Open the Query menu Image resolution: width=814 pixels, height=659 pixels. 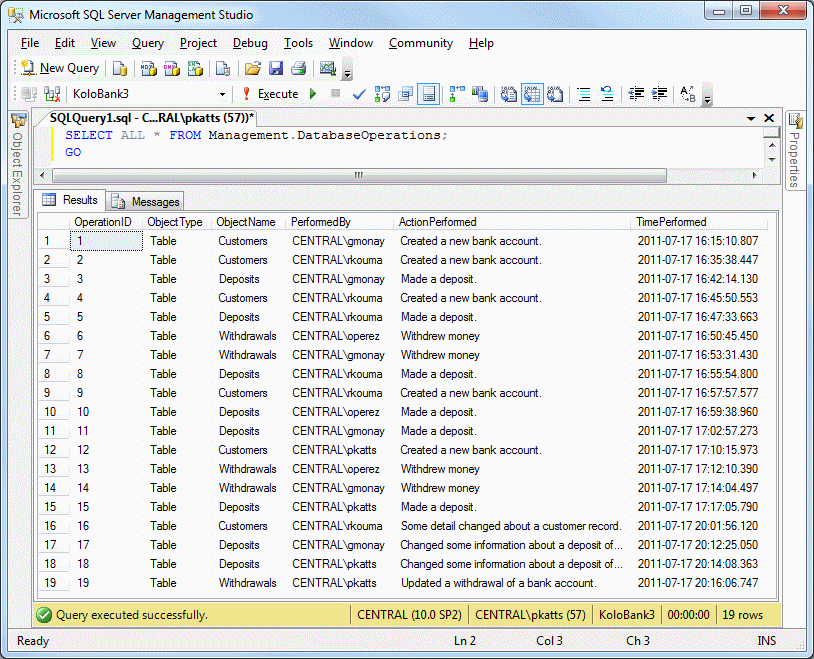pos(148,43)
